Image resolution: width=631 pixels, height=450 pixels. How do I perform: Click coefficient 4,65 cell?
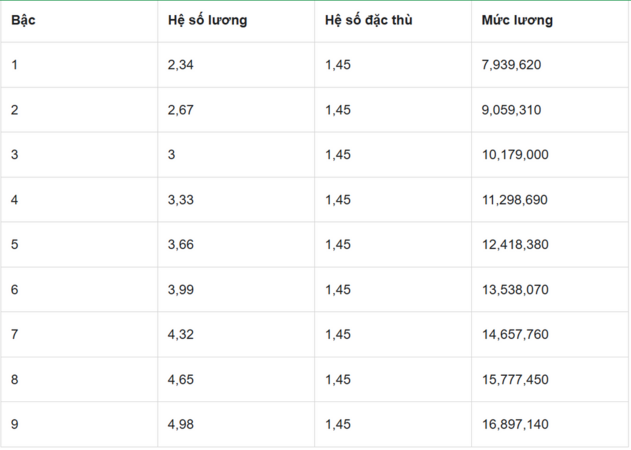tap(181, 379)
